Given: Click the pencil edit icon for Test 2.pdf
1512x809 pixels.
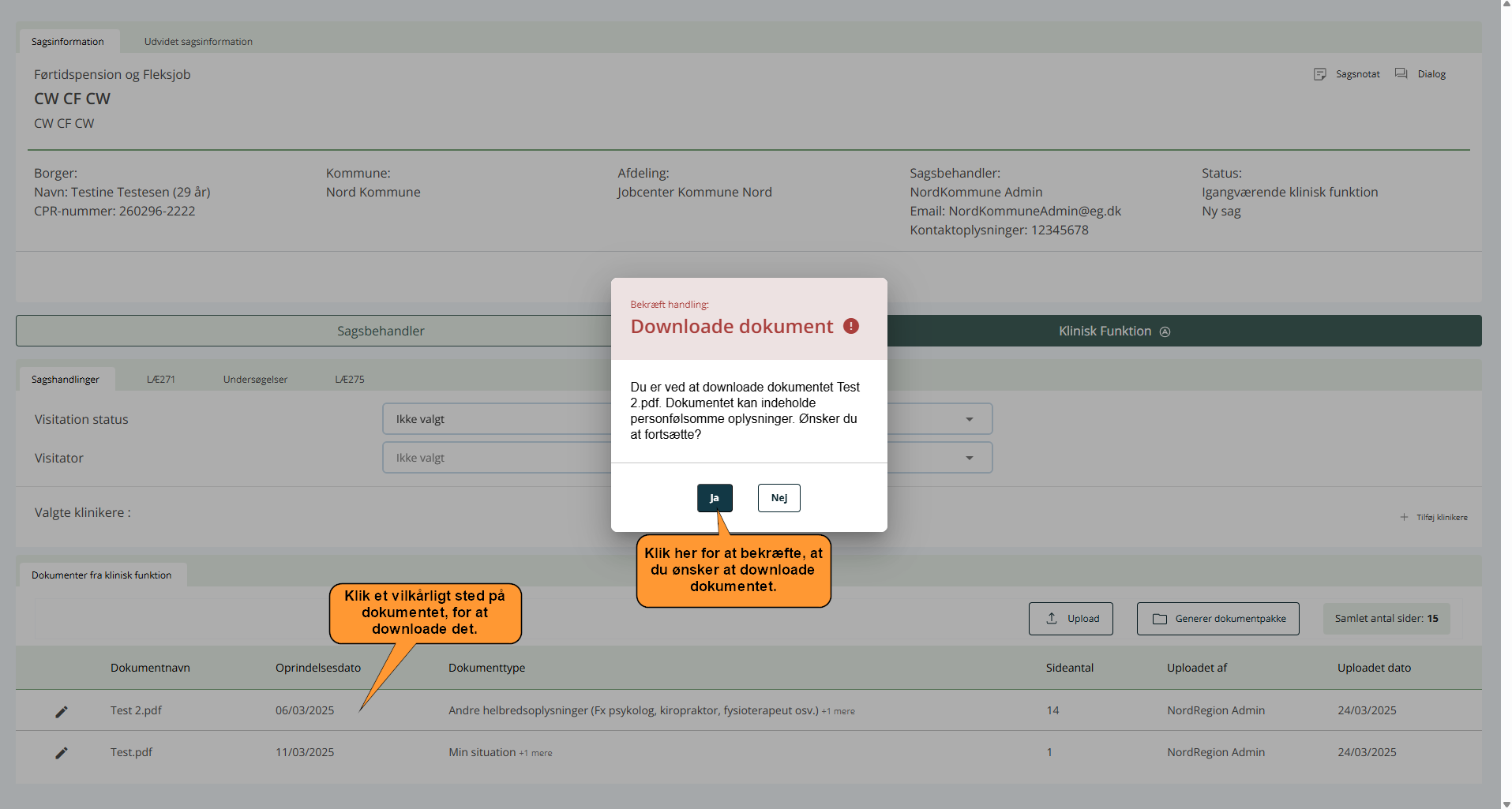Looking at the screenshot, I should point(62,711).
